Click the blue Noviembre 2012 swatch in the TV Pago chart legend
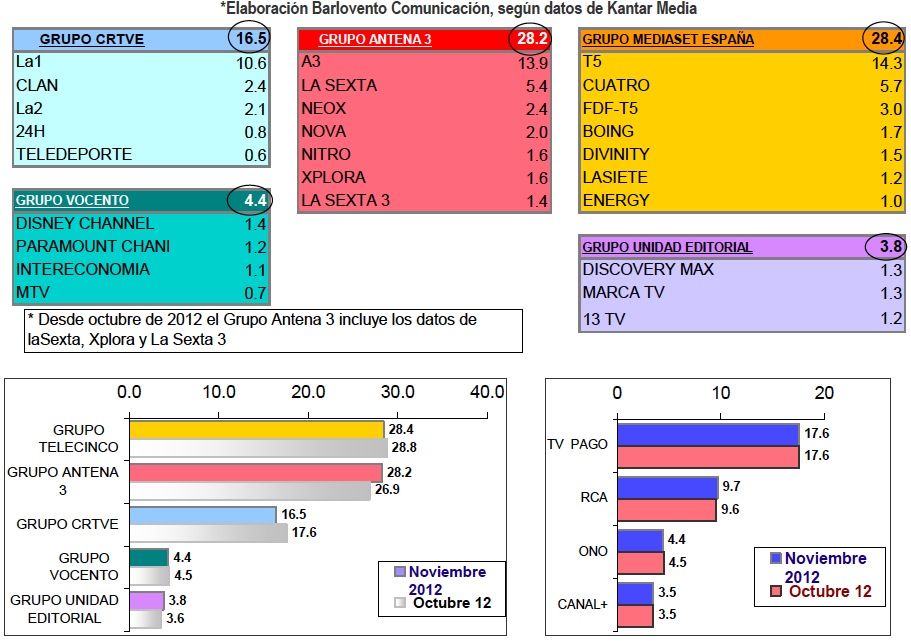 pyautogui.click(x=776, y=558)
